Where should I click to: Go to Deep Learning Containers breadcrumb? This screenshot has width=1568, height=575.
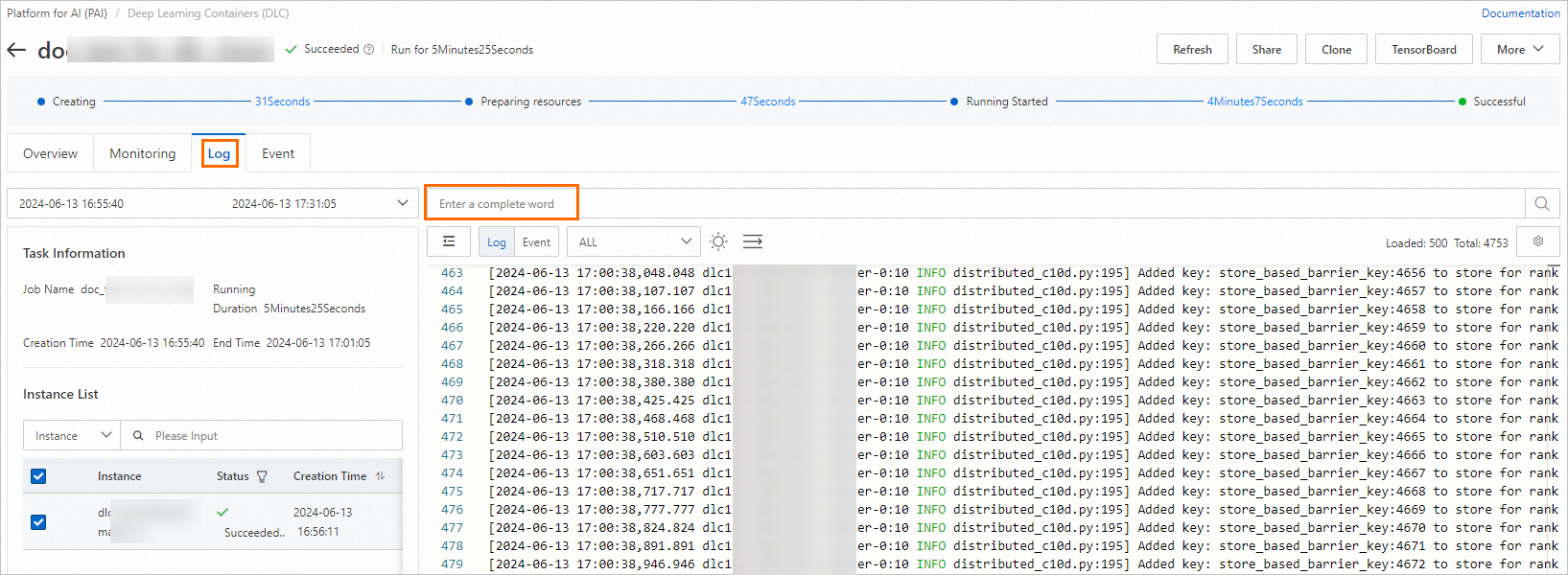208,13
